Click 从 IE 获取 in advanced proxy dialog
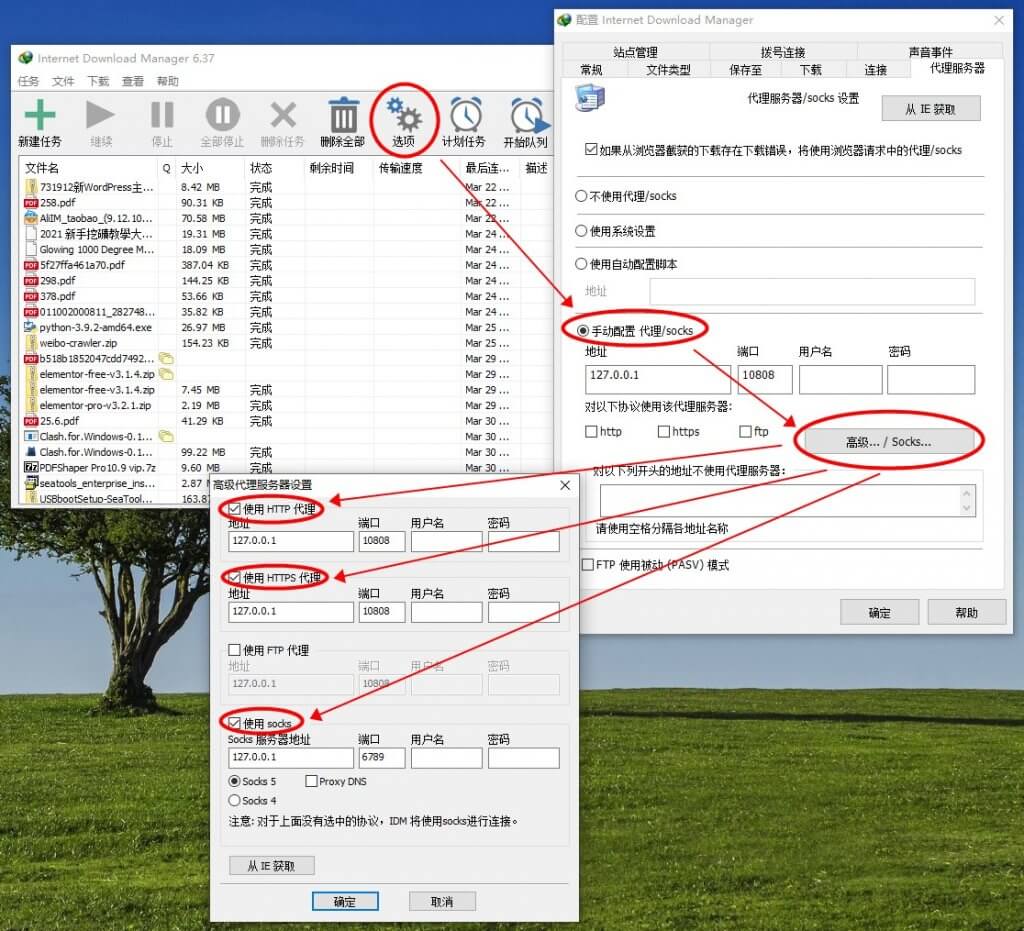 click(272, 866)
